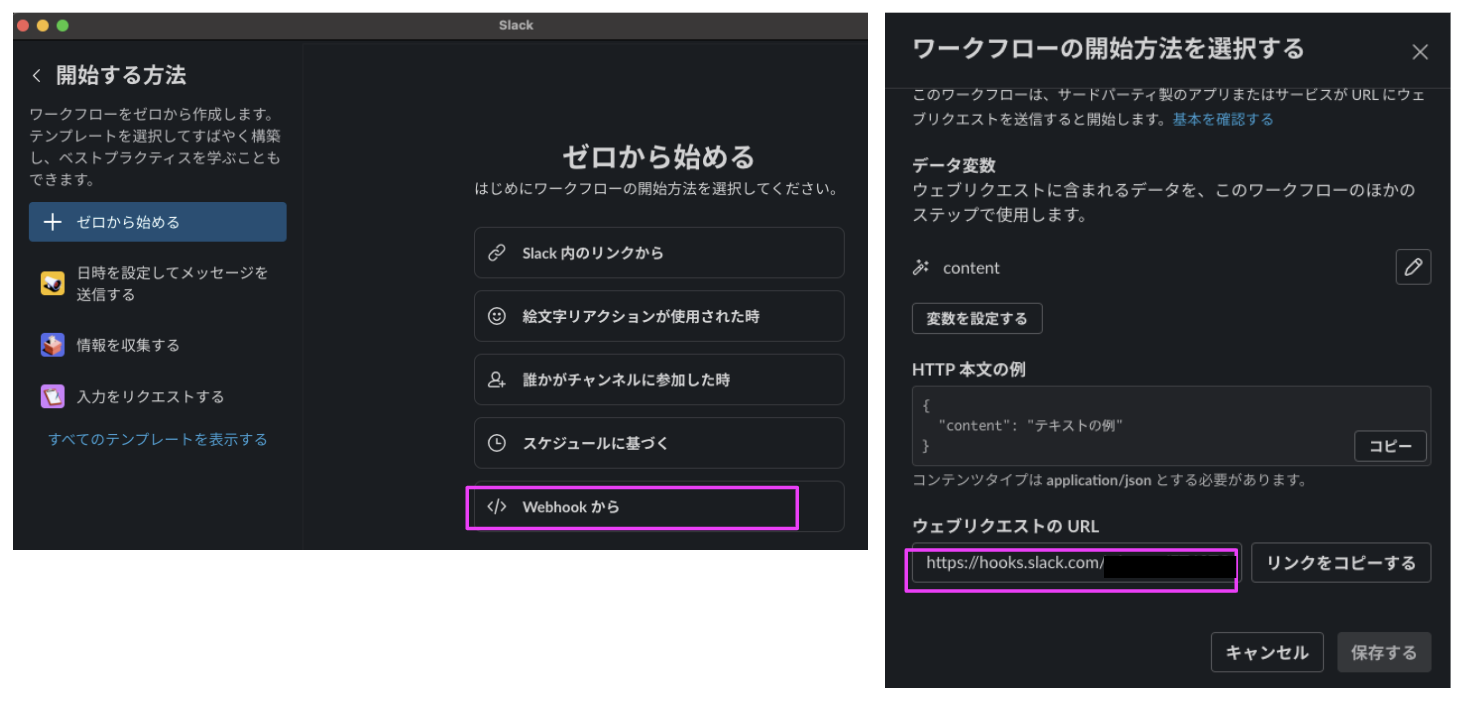Copy the HTTP body example with コピー

[x=1390, y=446]
